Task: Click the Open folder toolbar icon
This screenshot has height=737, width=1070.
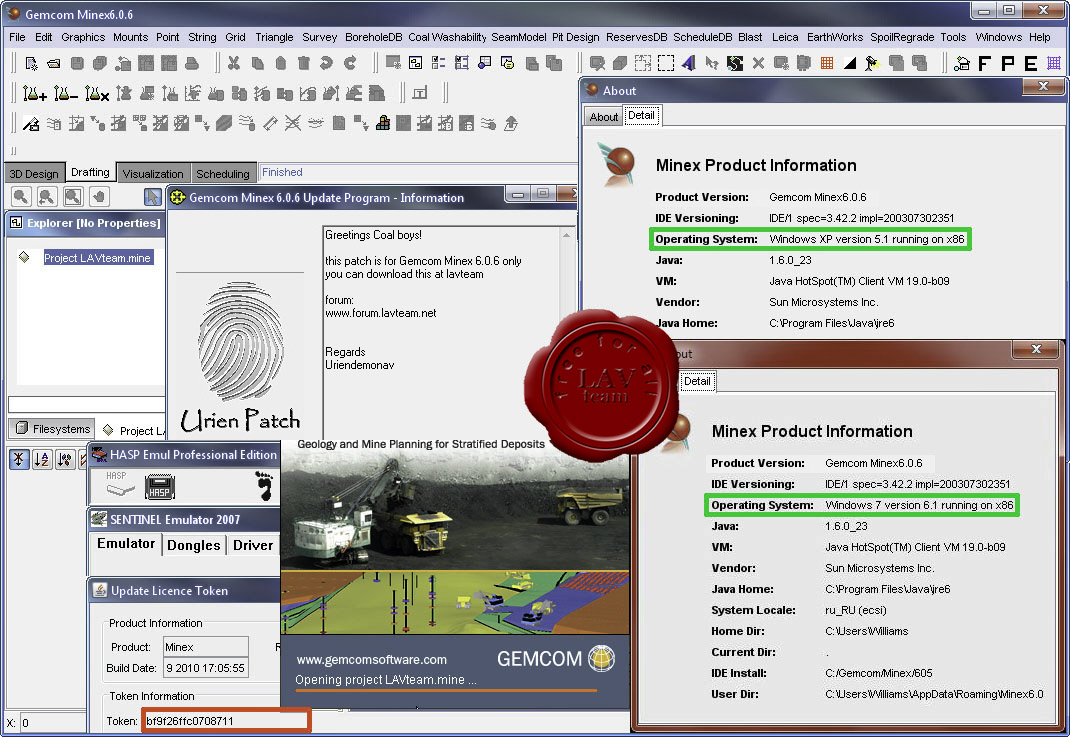Action: click(54, 63)
